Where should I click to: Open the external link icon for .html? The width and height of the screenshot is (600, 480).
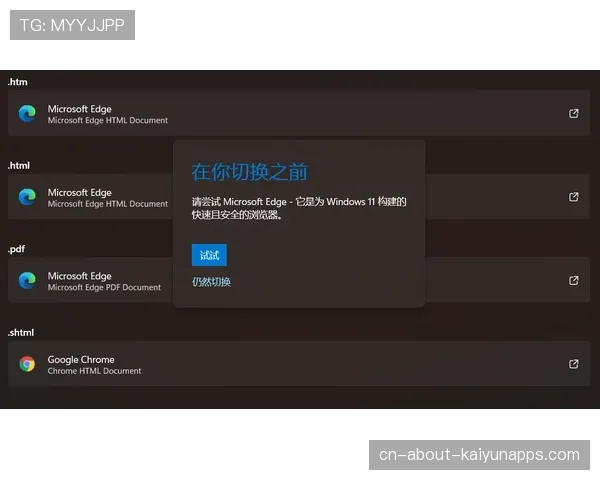(573, 197)
